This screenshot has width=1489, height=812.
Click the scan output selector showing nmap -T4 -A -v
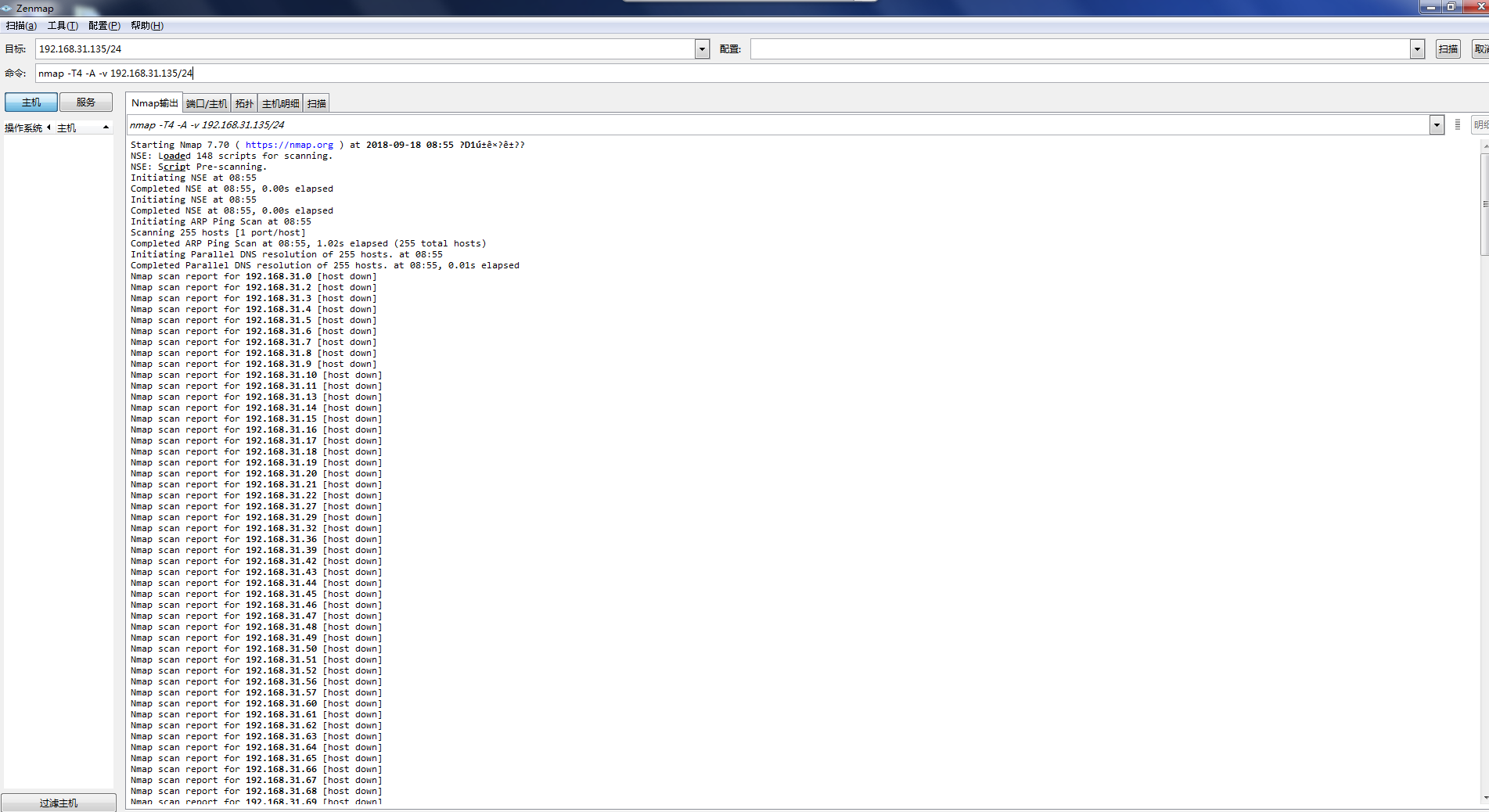pos(779,125)
